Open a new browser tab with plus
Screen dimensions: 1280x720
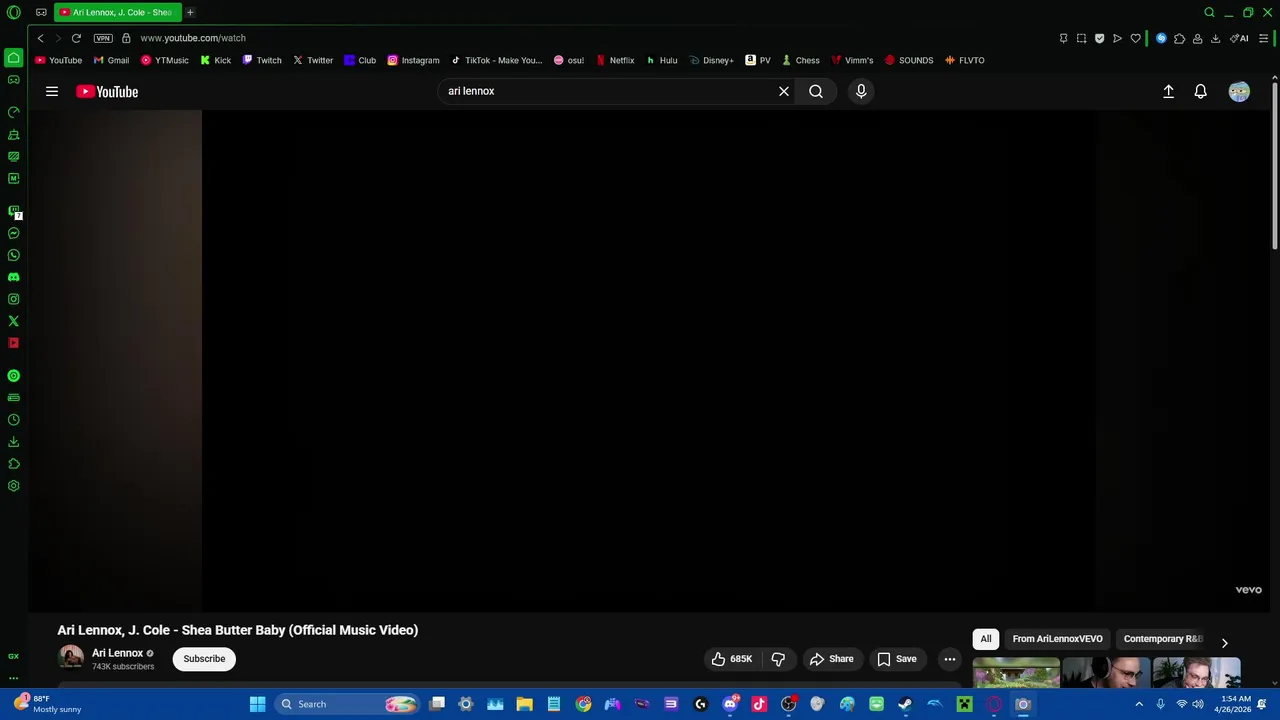(x=190, y=12)
